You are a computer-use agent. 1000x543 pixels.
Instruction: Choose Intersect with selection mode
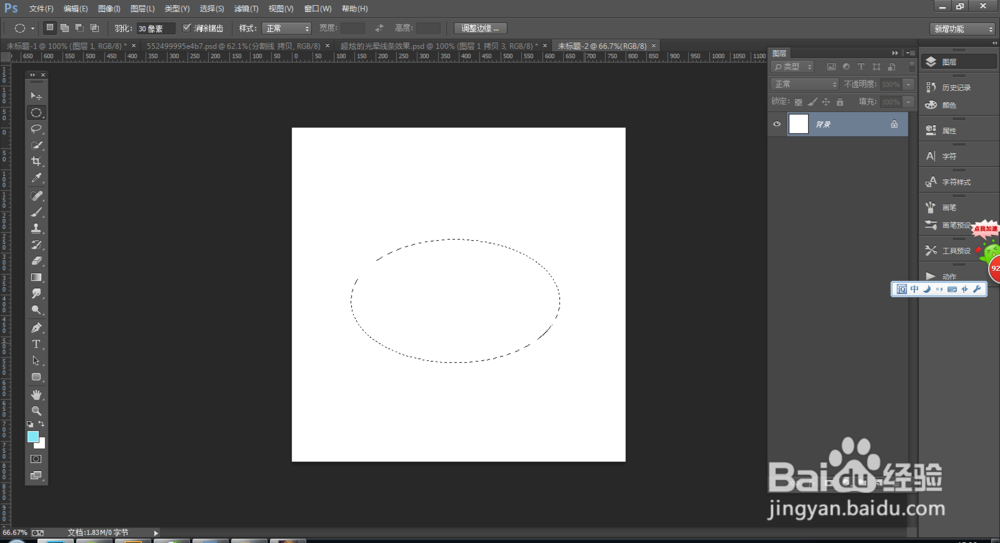coord(94,28)
